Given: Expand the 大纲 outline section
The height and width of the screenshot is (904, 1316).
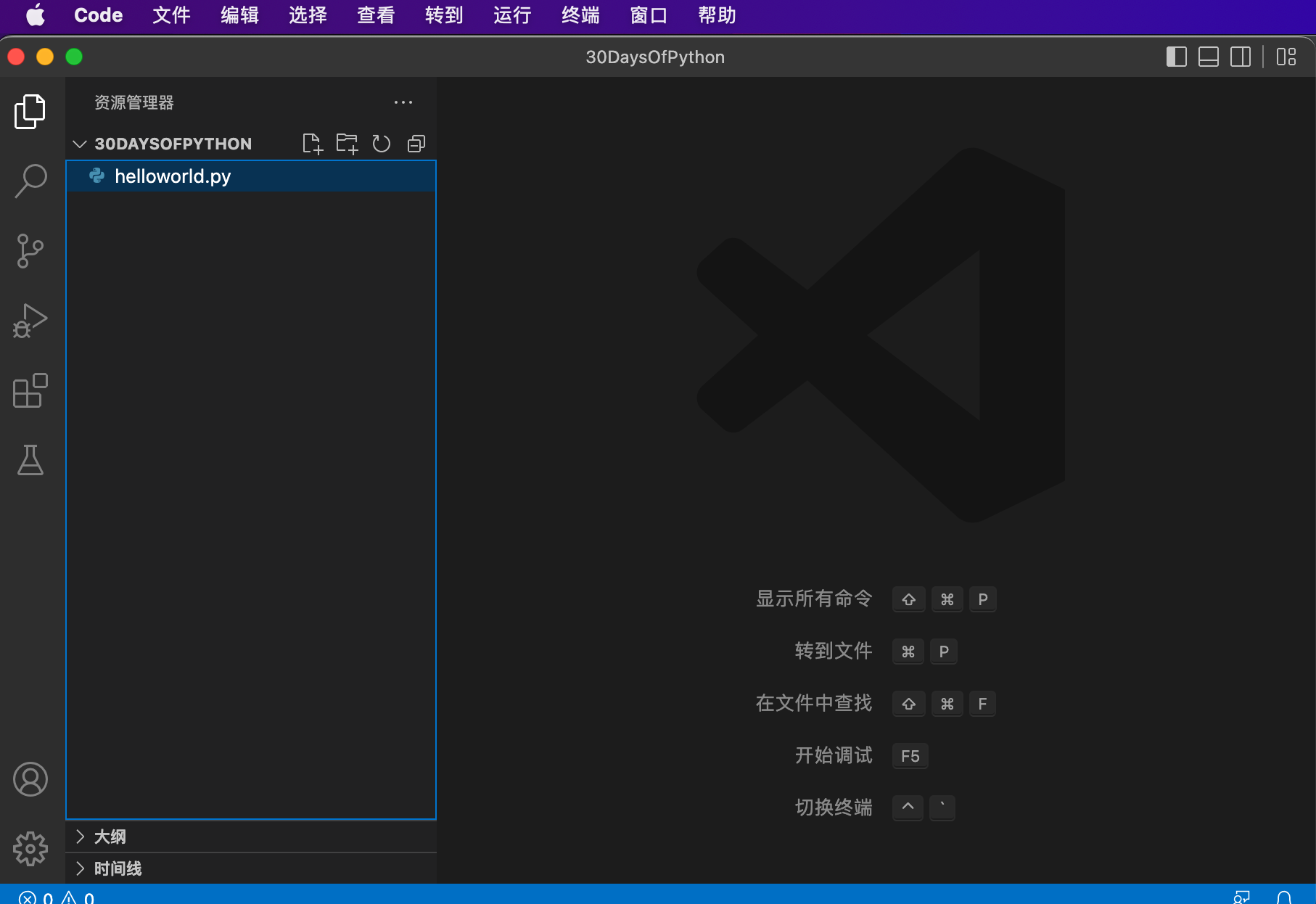Looking at the screenshot, I should click(x=251, y=837).
